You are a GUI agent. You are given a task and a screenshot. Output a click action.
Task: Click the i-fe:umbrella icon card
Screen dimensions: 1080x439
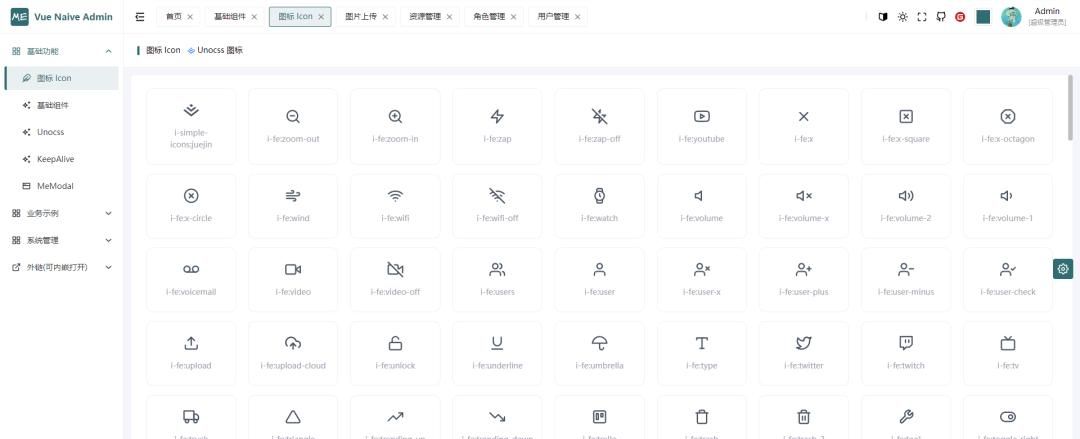(599, 353)
